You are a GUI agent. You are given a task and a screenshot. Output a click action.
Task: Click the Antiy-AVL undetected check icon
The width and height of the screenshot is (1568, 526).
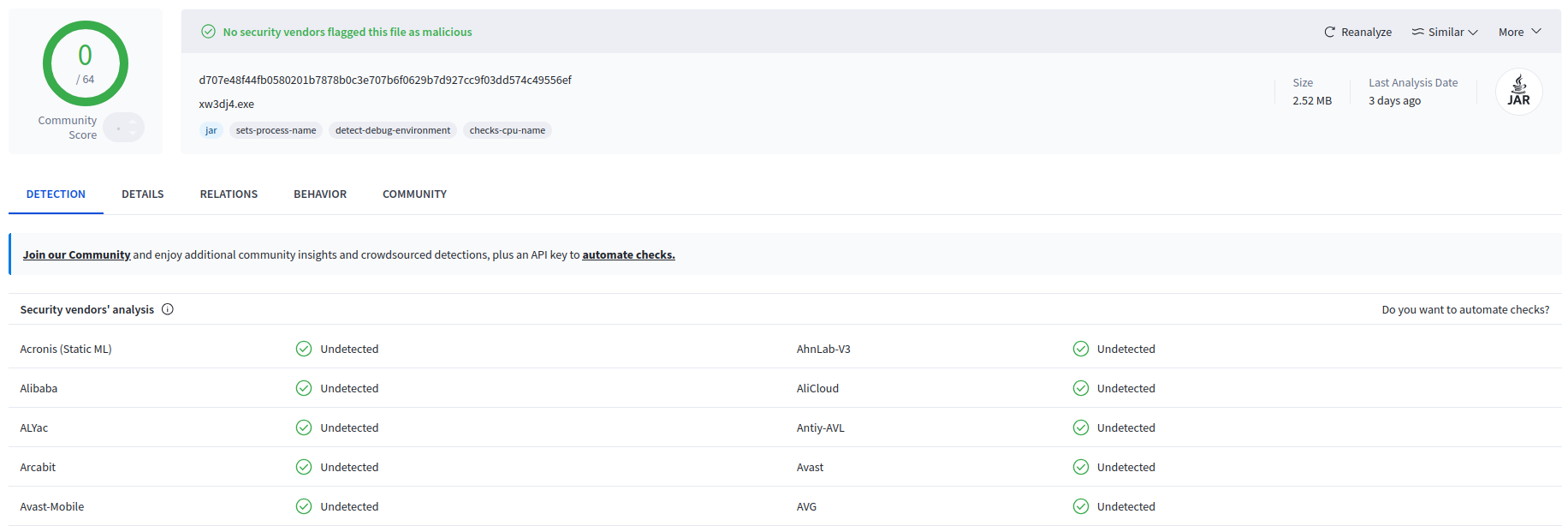point(1081,427)
